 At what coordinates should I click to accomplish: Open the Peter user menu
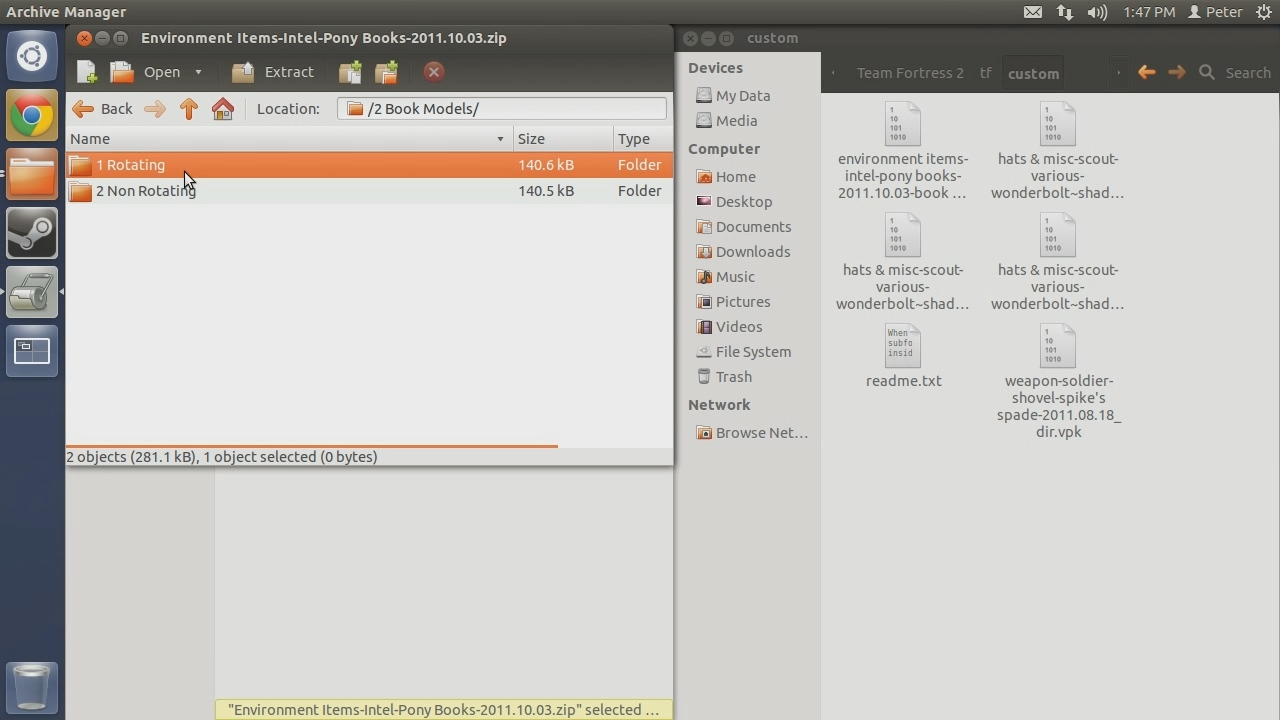pyautogui.click(x=1215, y=12)
